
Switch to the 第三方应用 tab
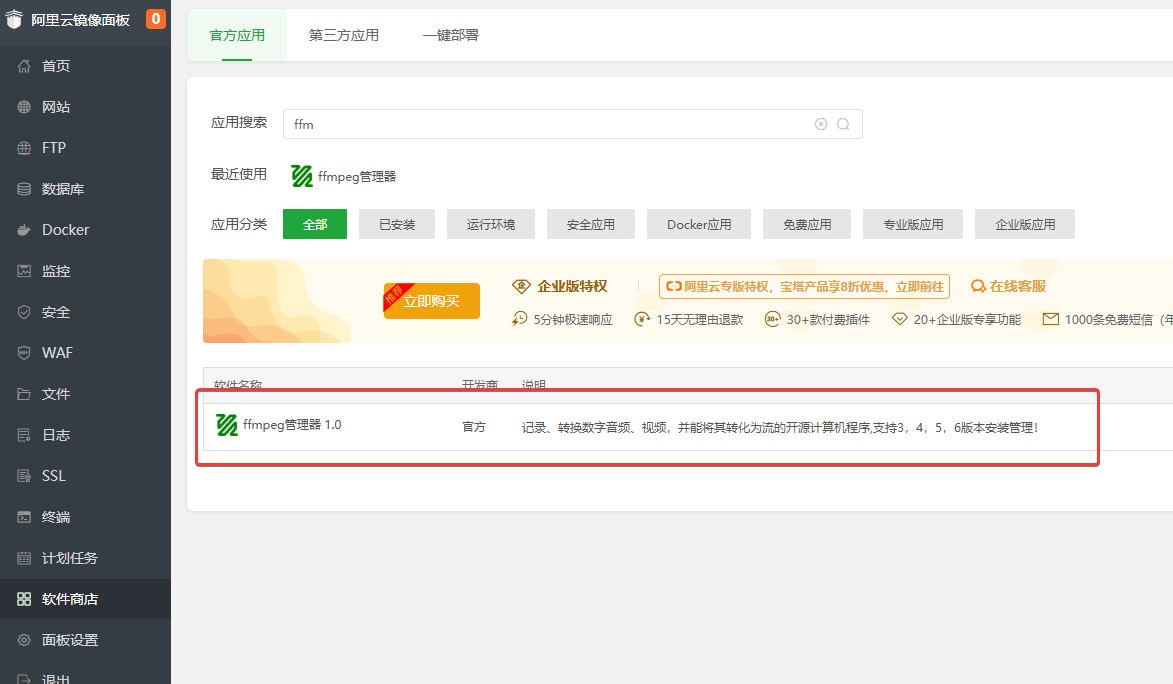(x=343, y=35)
